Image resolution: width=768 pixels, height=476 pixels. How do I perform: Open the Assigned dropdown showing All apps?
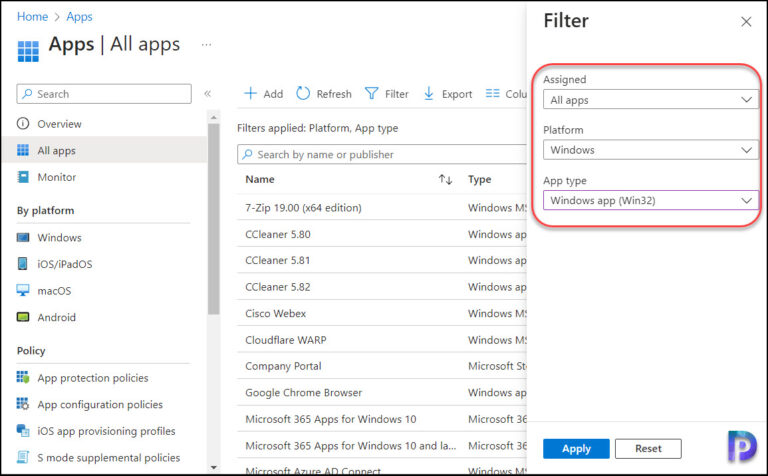coord(650,99)
